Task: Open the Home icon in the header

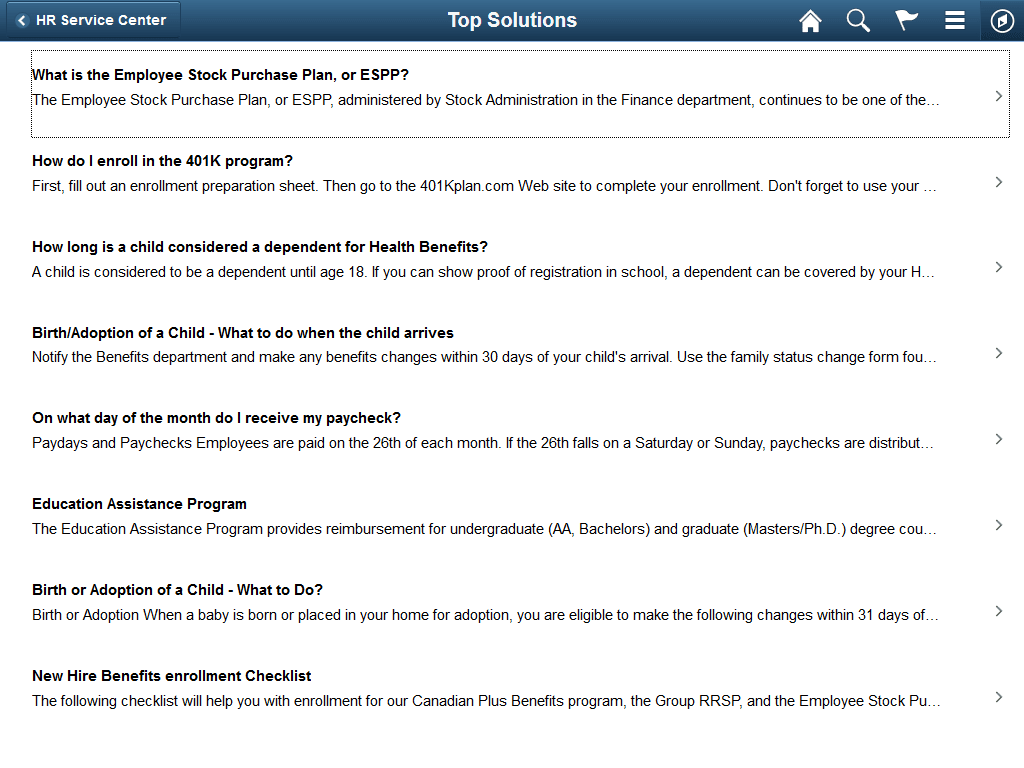Action: [x=810, y=20]
